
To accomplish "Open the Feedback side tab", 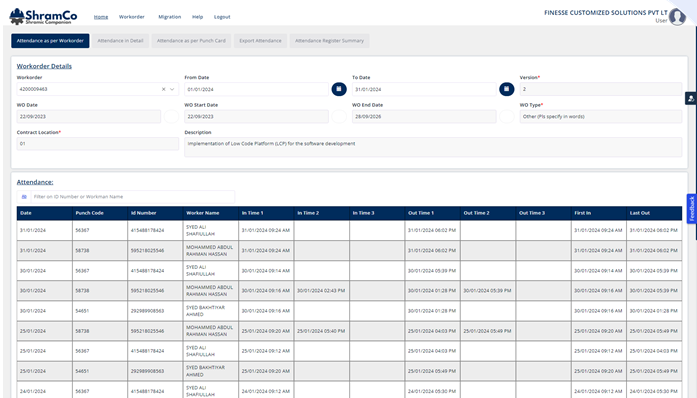I will tap(692, 209).
